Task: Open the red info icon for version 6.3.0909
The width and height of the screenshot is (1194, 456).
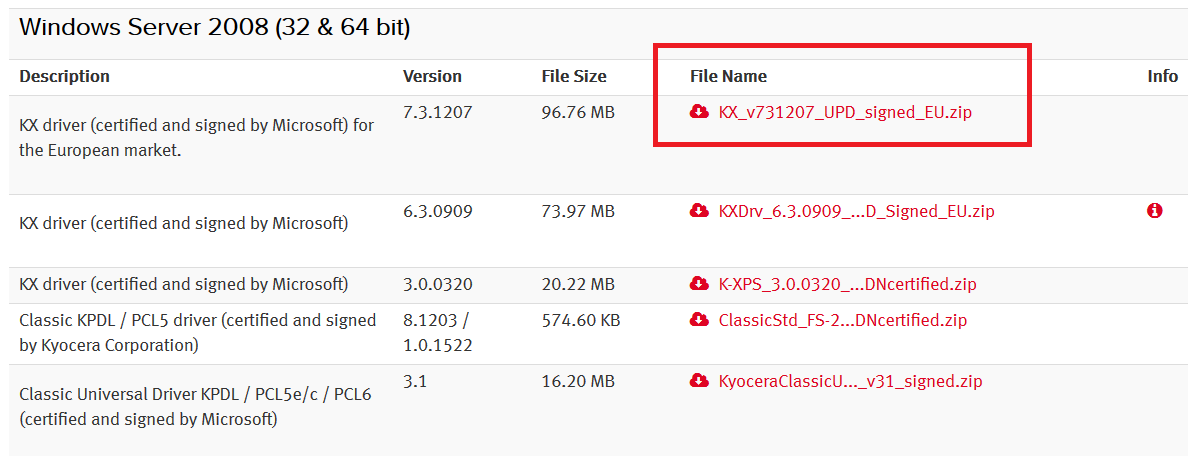Action: coord(1154,211)
